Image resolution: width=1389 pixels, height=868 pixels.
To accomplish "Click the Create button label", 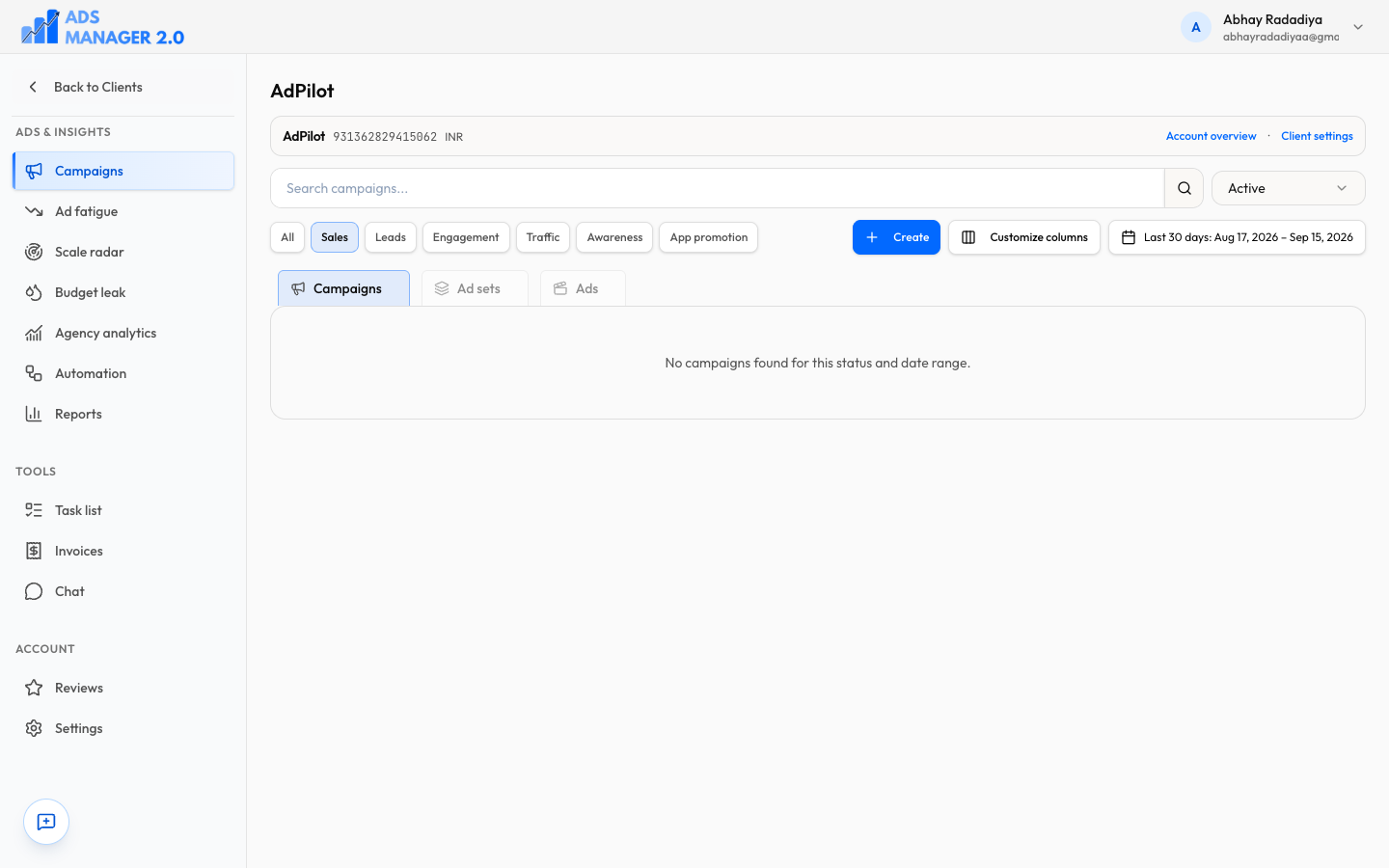I will (911, 237).
